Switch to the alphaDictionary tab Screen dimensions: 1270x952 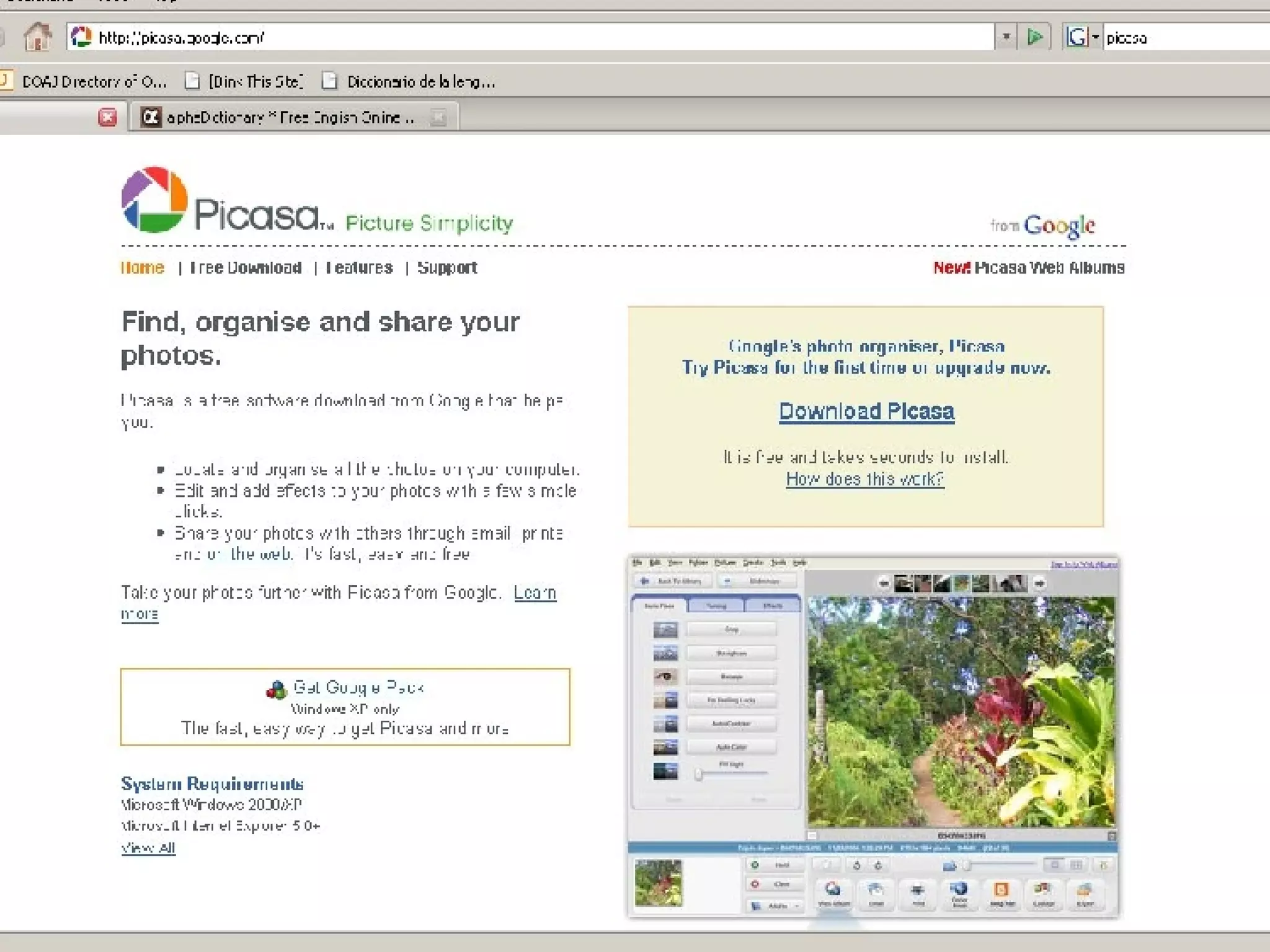290,117
